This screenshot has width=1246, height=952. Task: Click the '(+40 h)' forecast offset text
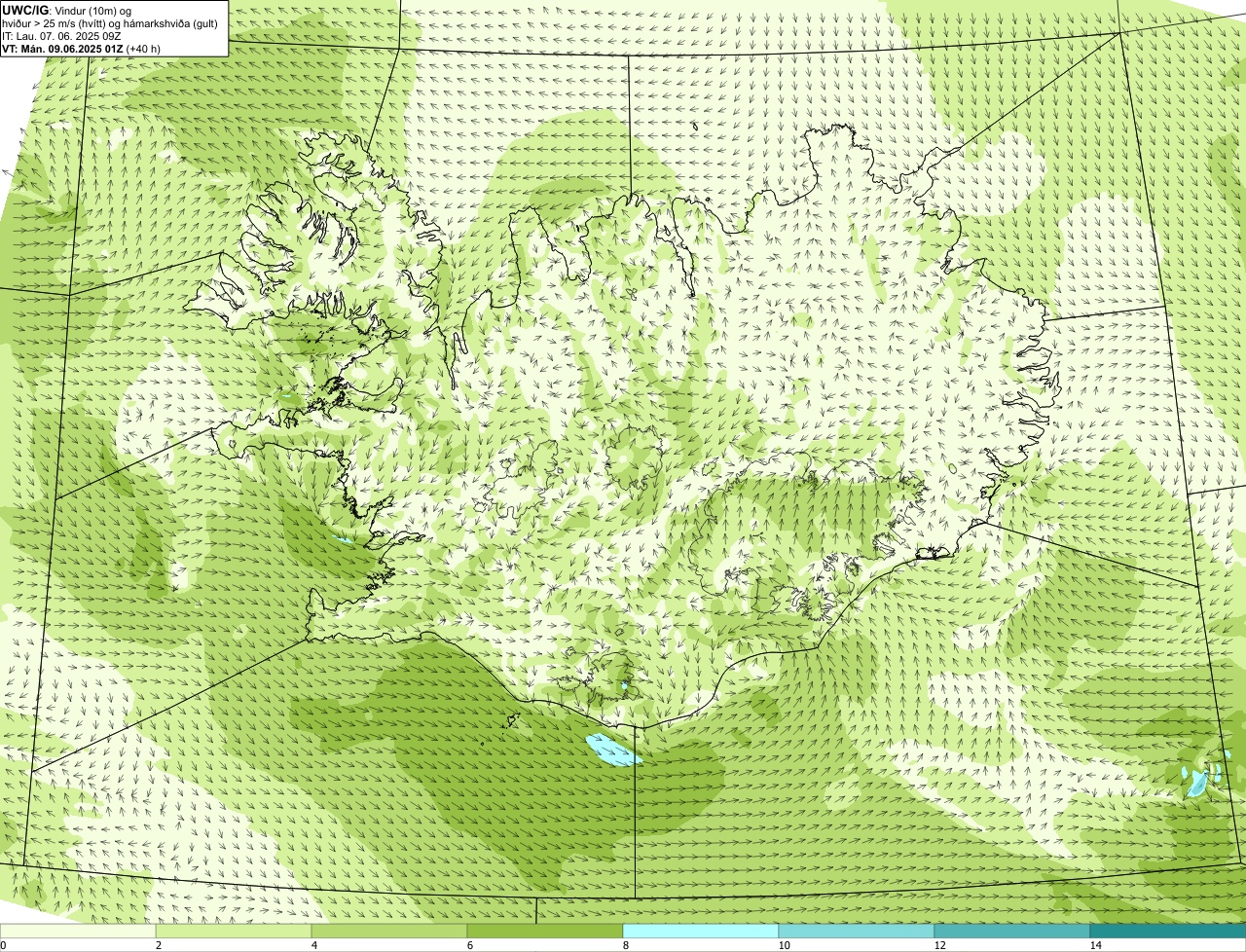coord(144,48)
